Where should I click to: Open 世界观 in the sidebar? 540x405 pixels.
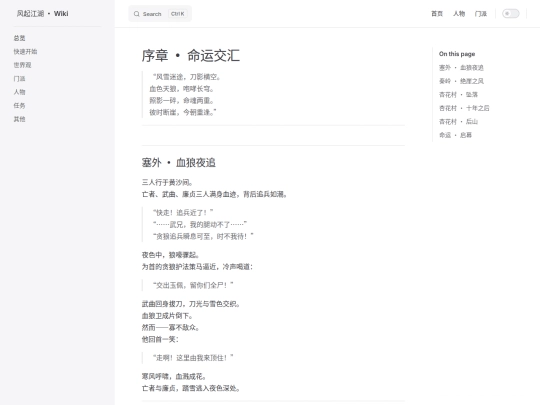22,65
